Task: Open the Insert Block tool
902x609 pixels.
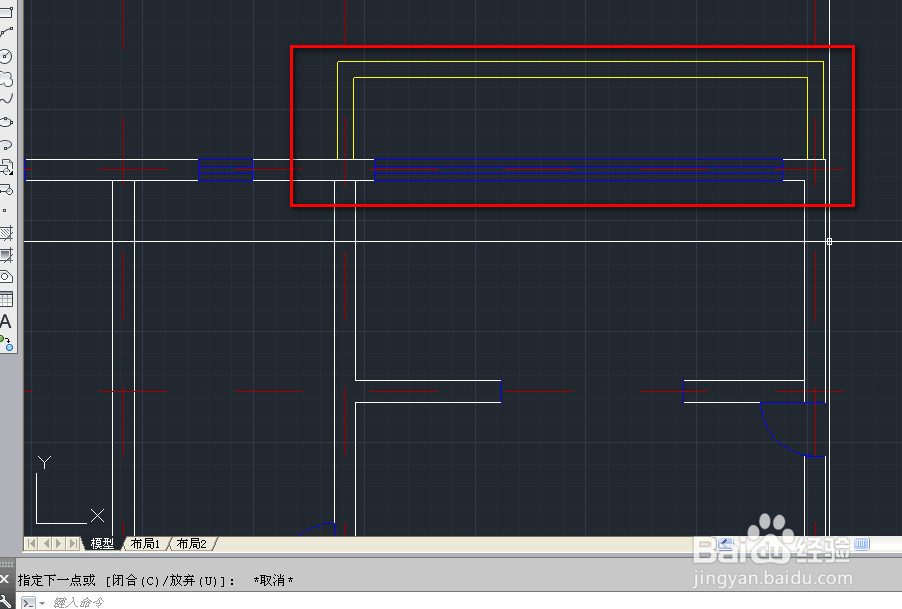Action: [6, 167]
